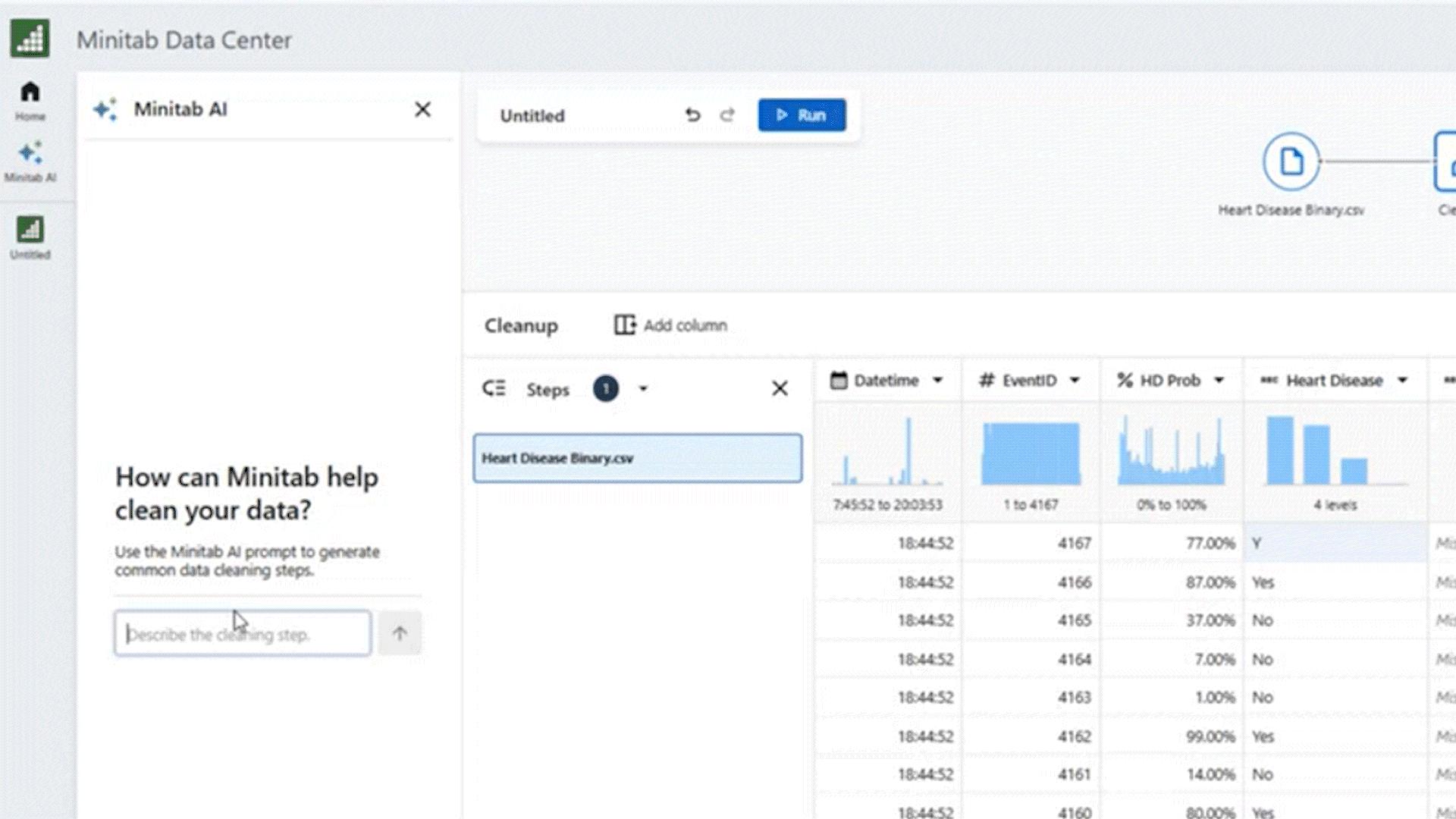
Task: Submit prompt with the up-arrow button
Action: coord(400,634)
